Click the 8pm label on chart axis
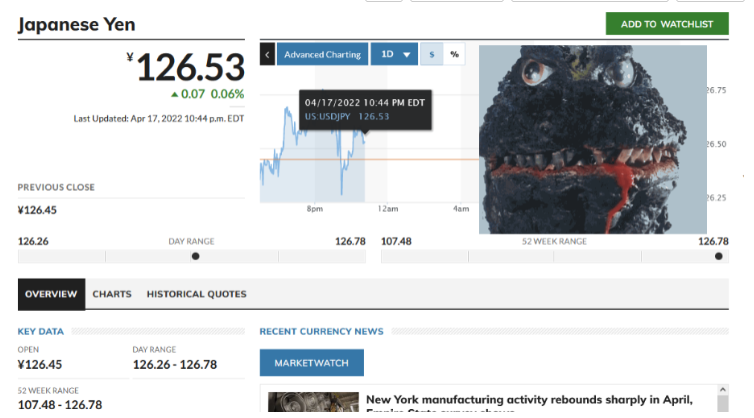 (315, 209)
